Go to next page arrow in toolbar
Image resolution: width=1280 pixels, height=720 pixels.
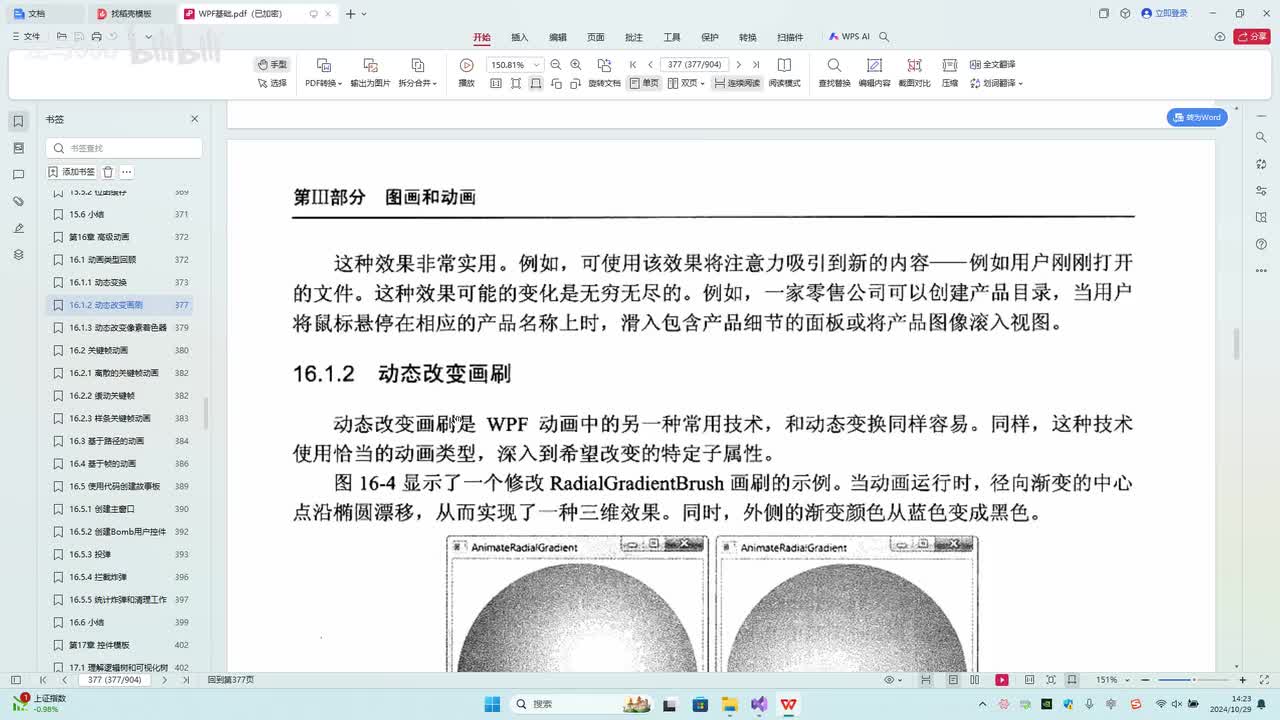739,64
